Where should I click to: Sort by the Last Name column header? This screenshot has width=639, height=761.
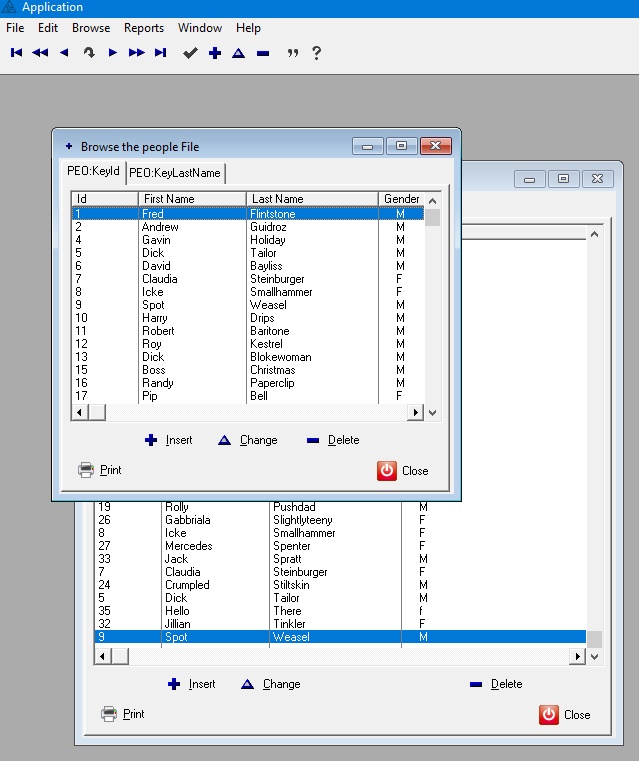(x=277, y=199)
